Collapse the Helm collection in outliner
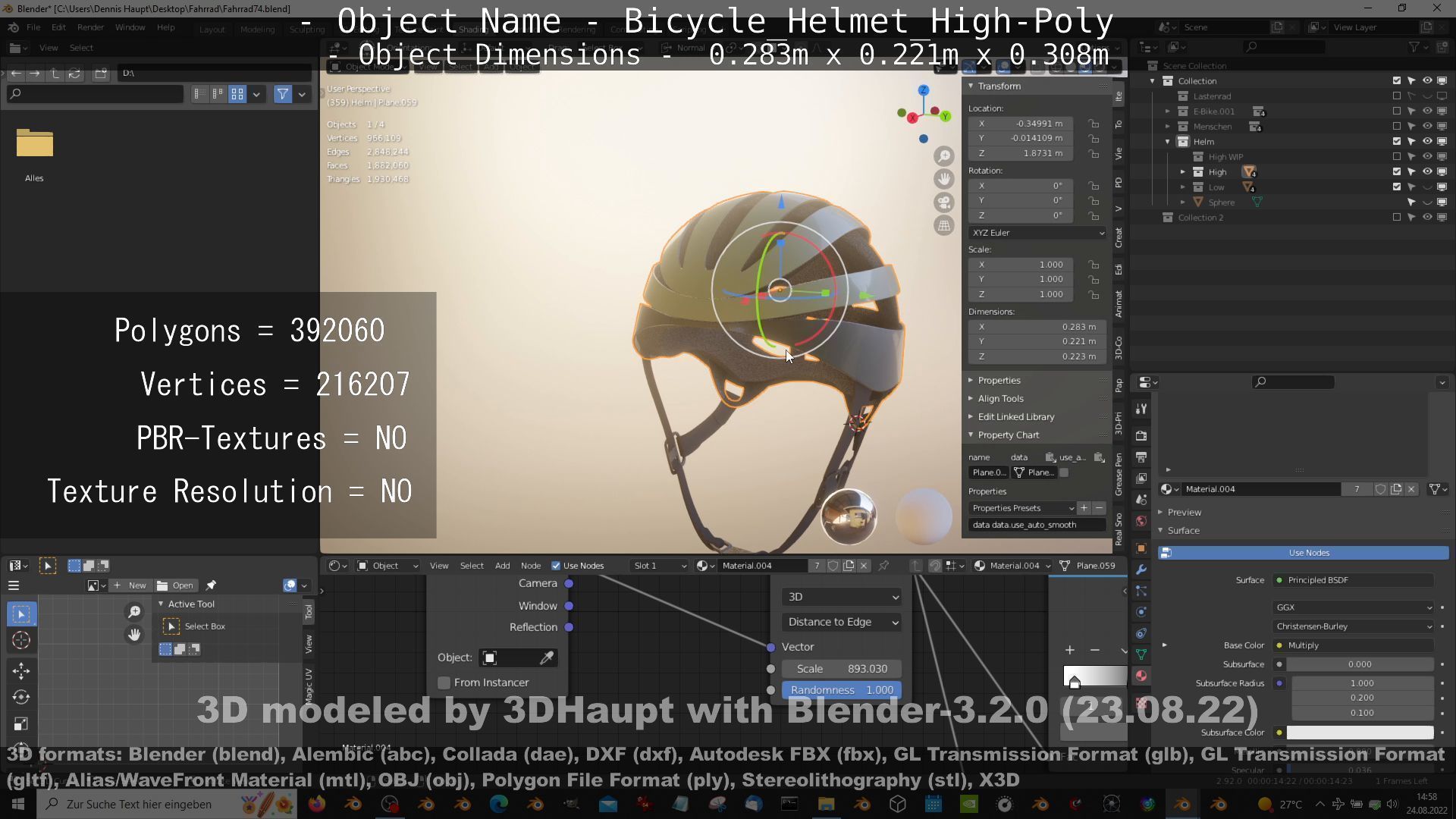 (1168, 142)
